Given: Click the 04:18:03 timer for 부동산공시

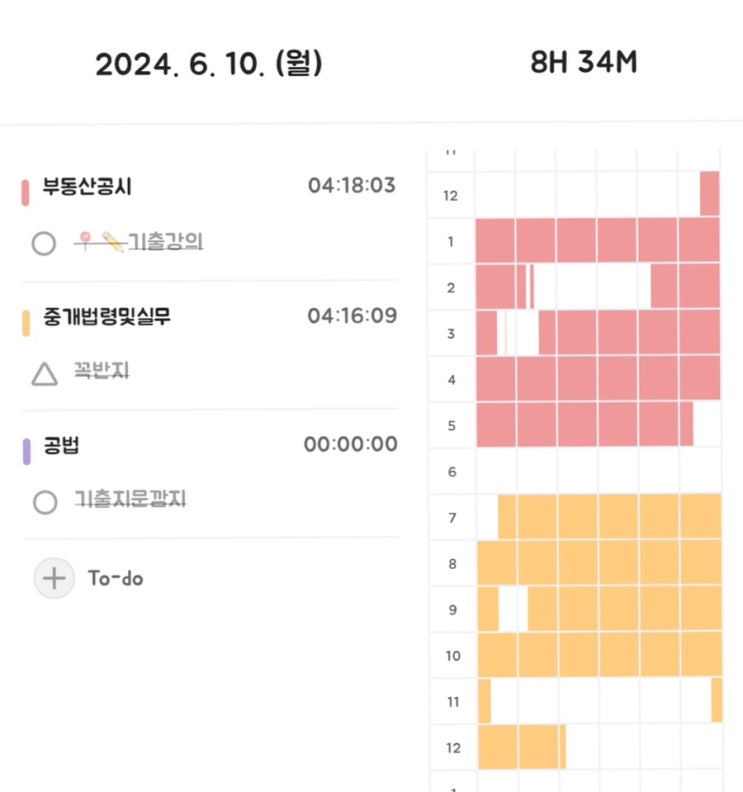Looking at the screenshot, I should (352, 186).
